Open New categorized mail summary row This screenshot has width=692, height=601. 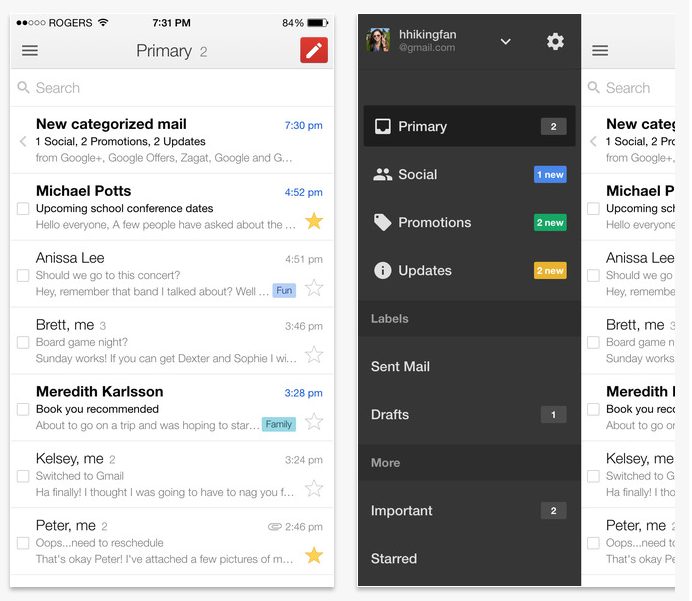click(x=172, y=140)
